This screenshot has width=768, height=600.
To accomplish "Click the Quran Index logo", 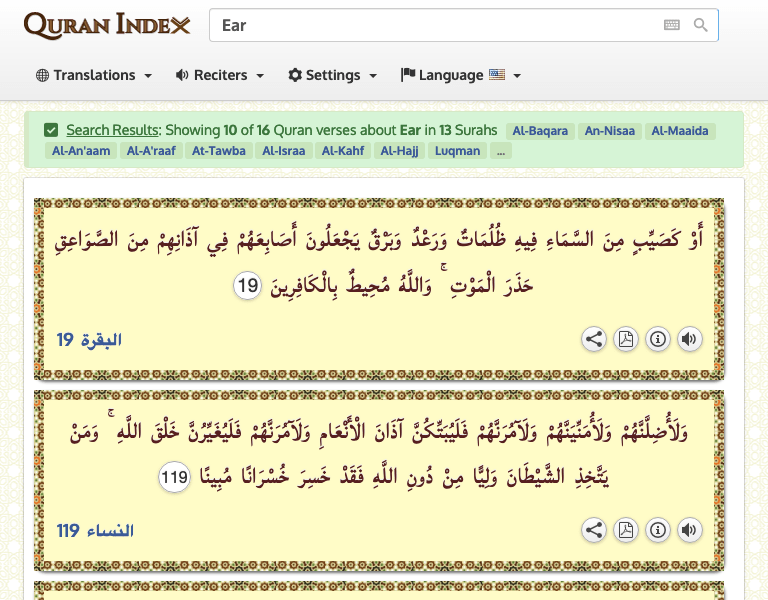I will (107, 25).
